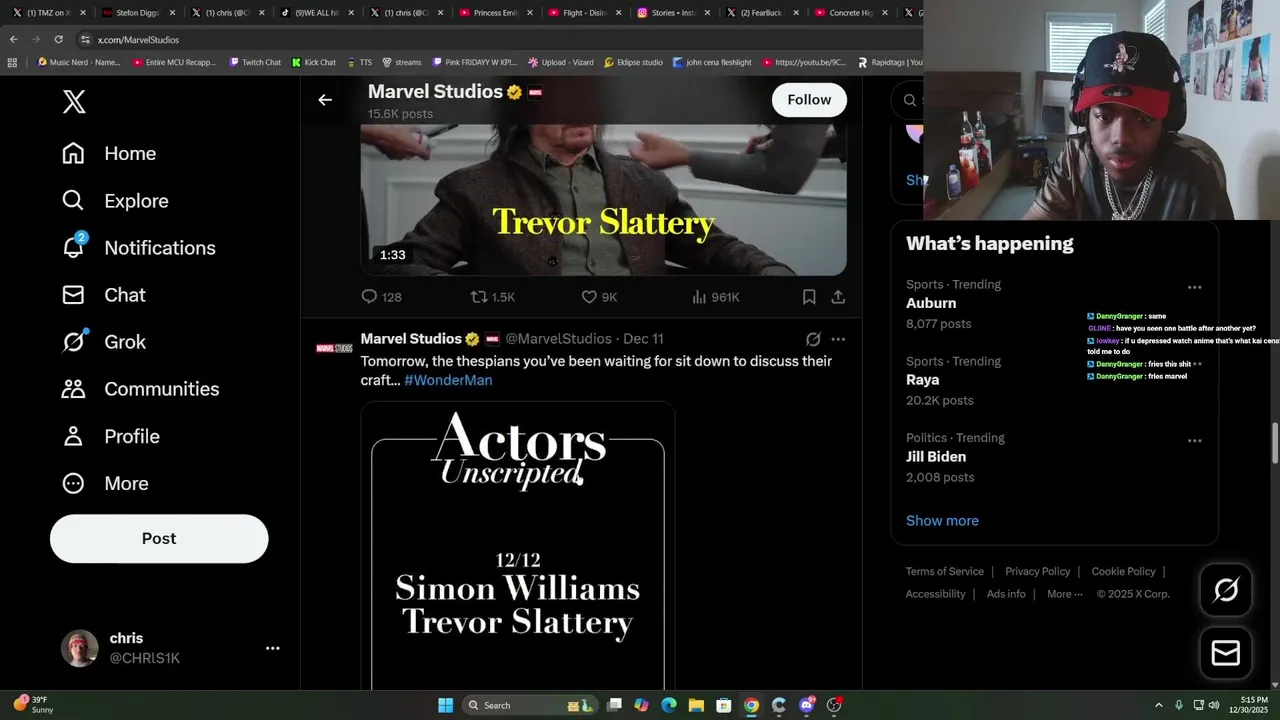Open more options on Dec 11 post
Viewport: 1280px width, 720px height.
tap(838, 339)
